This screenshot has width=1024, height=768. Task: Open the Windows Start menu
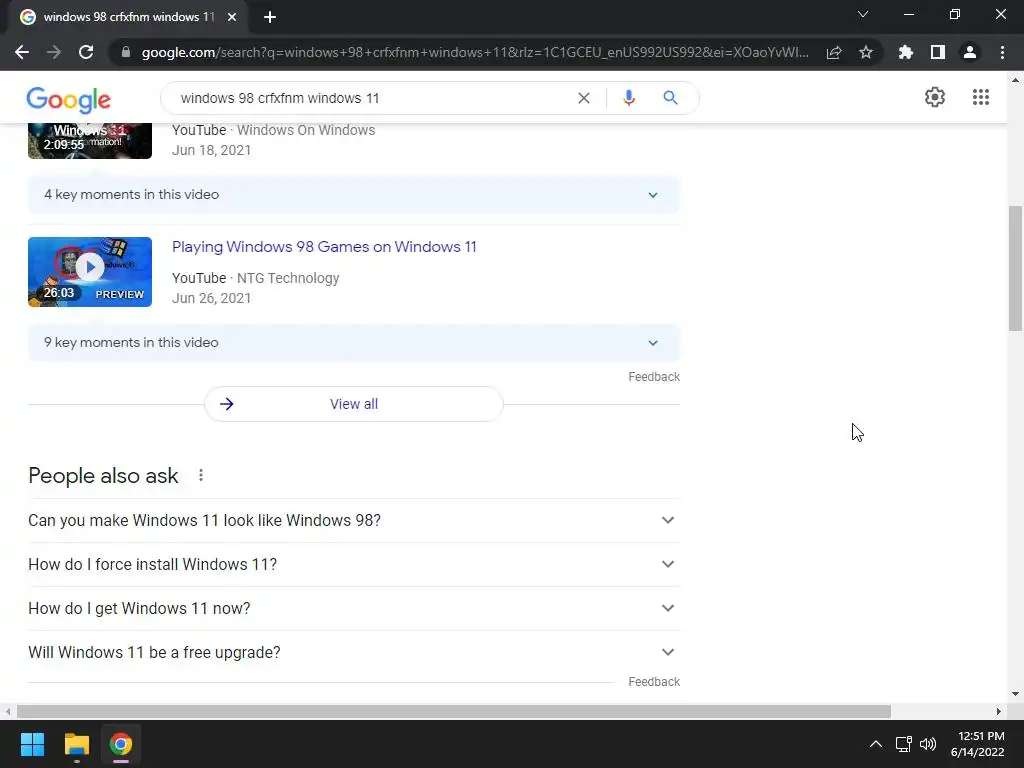click(x=33, y=744)
